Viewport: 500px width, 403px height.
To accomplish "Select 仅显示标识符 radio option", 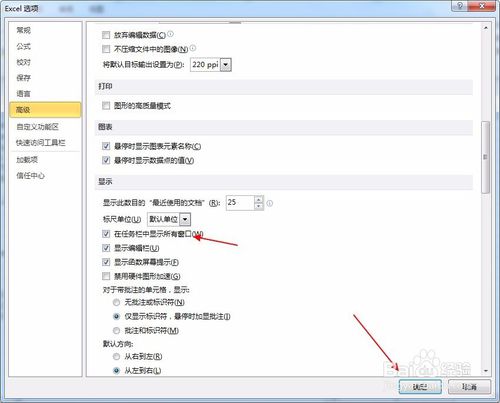I will point(116,316).
